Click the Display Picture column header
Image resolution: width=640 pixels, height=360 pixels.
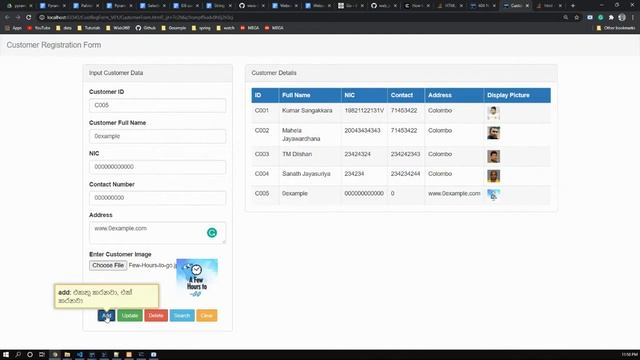(x=517, y=95)
